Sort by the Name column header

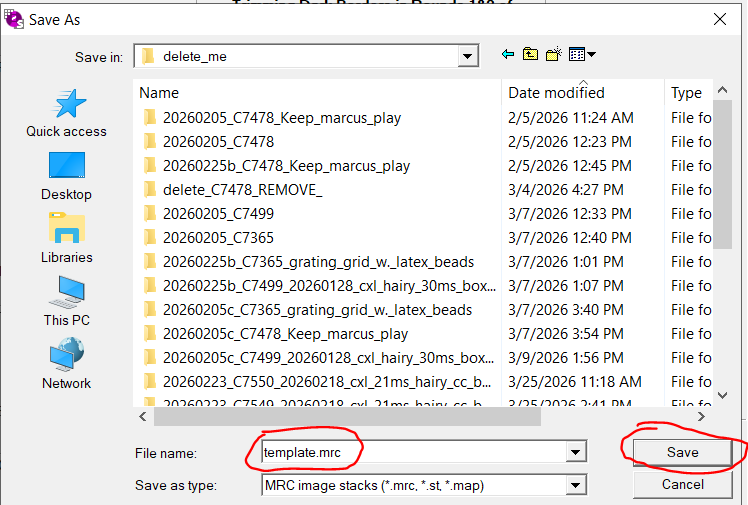[x=317, y=93]
